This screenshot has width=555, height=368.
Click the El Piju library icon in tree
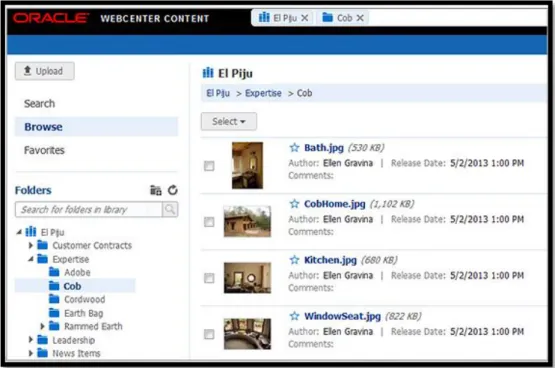tap(31, 232)
